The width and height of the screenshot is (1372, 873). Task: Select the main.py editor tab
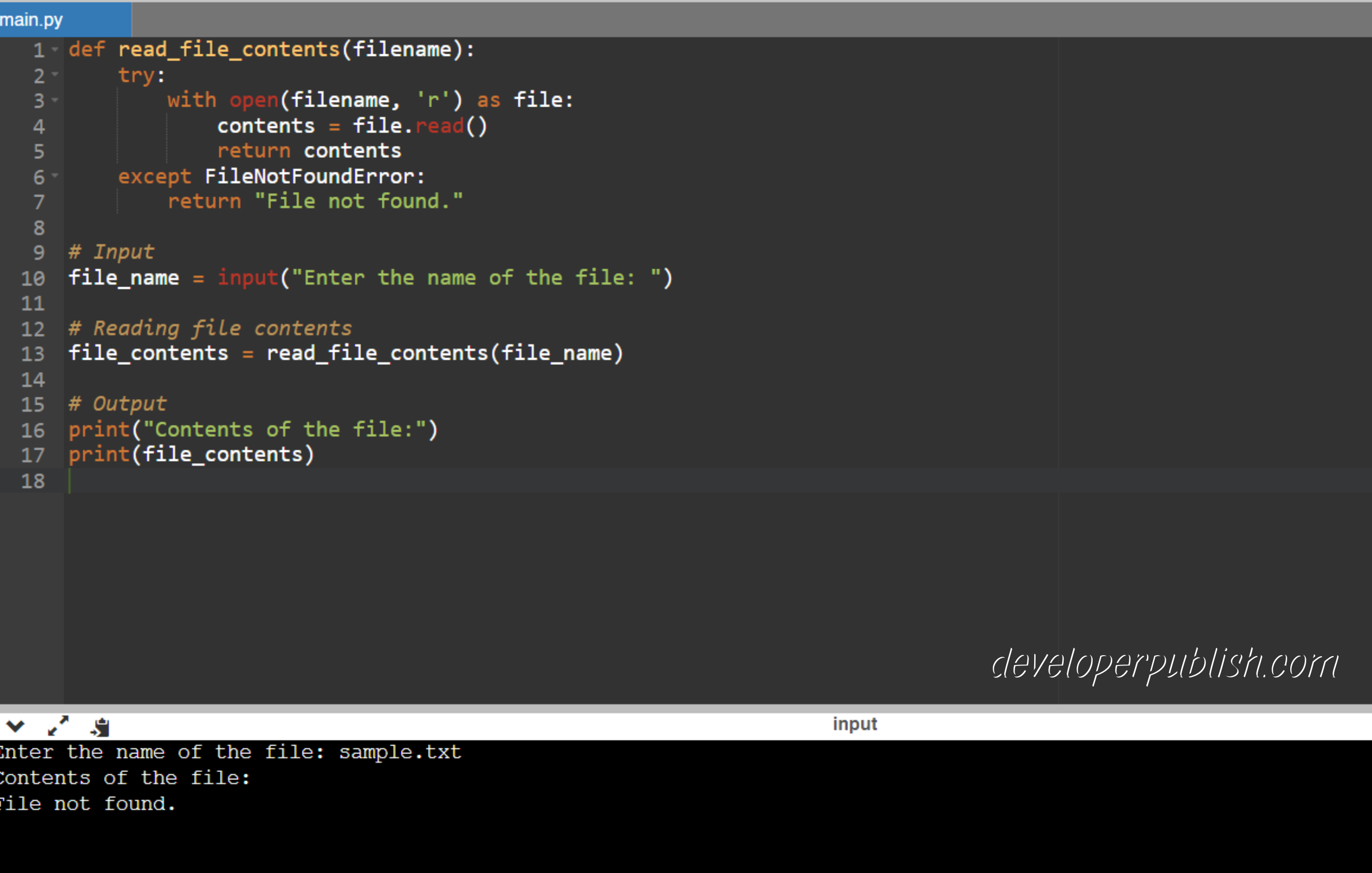[65, 20]
